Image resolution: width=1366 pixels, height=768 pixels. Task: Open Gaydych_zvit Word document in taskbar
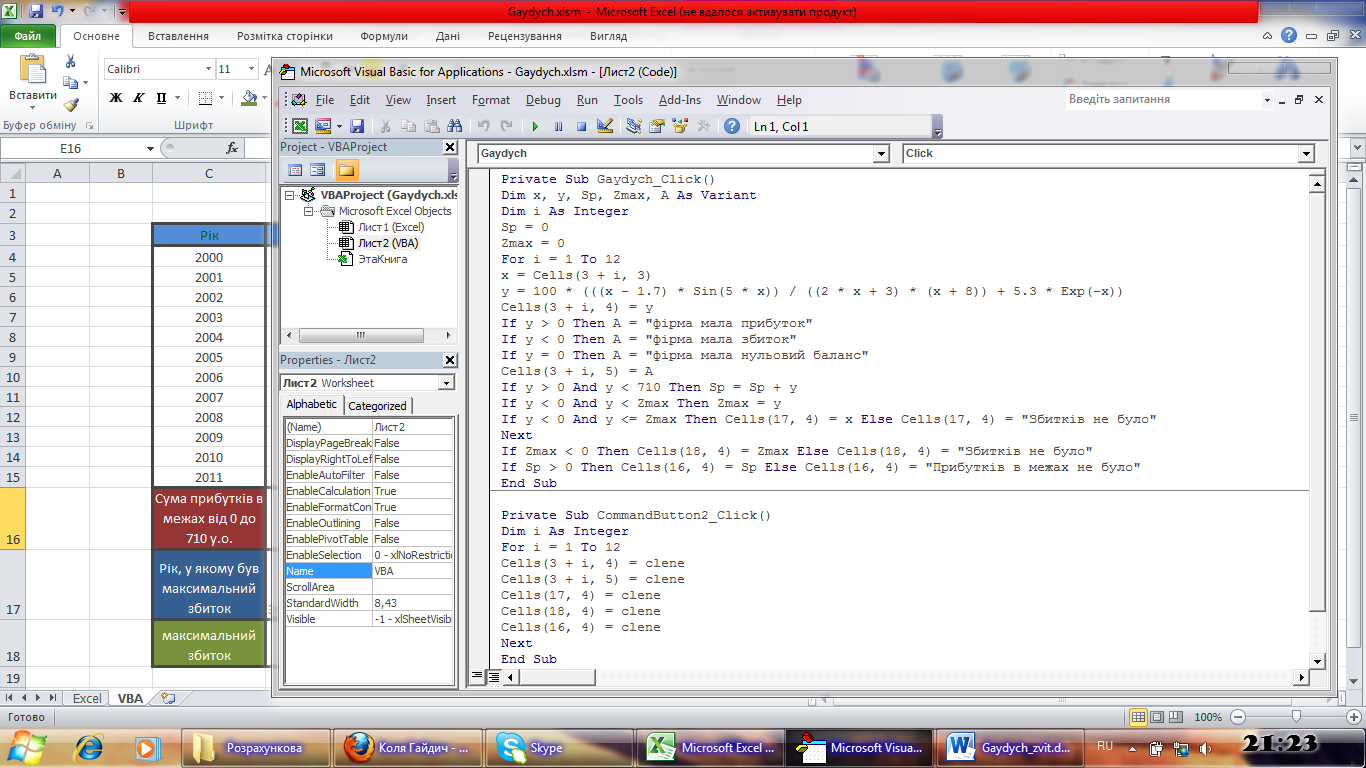1010,747
